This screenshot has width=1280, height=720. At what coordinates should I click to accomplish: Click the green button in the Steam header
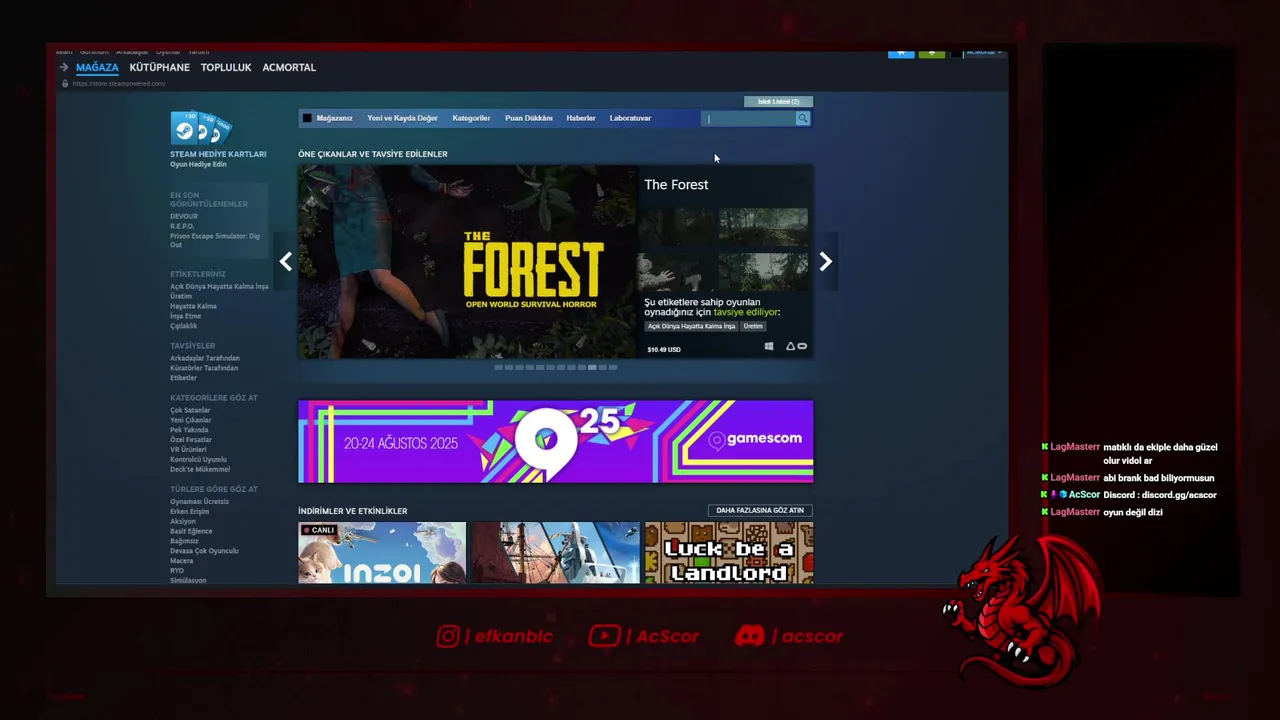click(932, 53)
